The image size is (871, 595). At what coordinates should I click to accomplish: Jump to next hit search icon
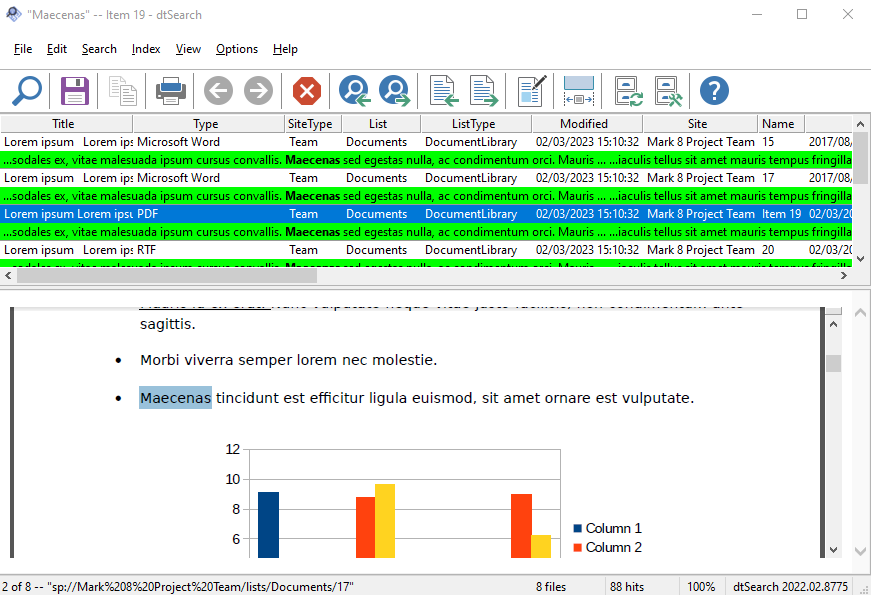[394, 91]
